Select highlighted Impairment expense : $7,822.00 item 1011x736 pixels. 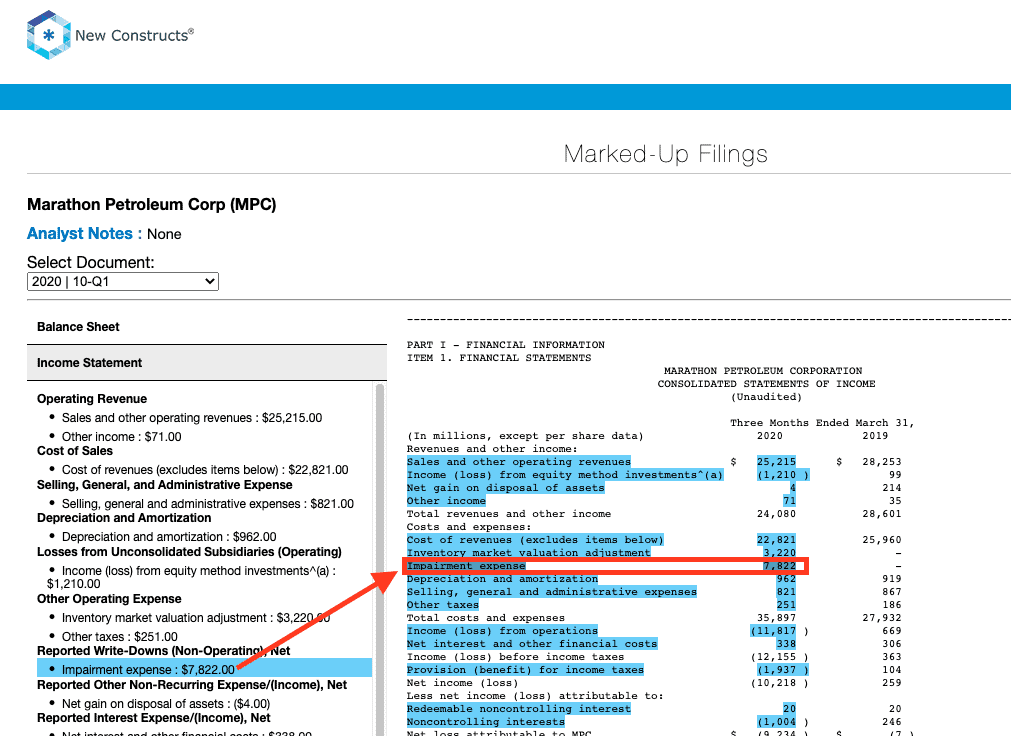pyautogui.click(x=204, y=670)
